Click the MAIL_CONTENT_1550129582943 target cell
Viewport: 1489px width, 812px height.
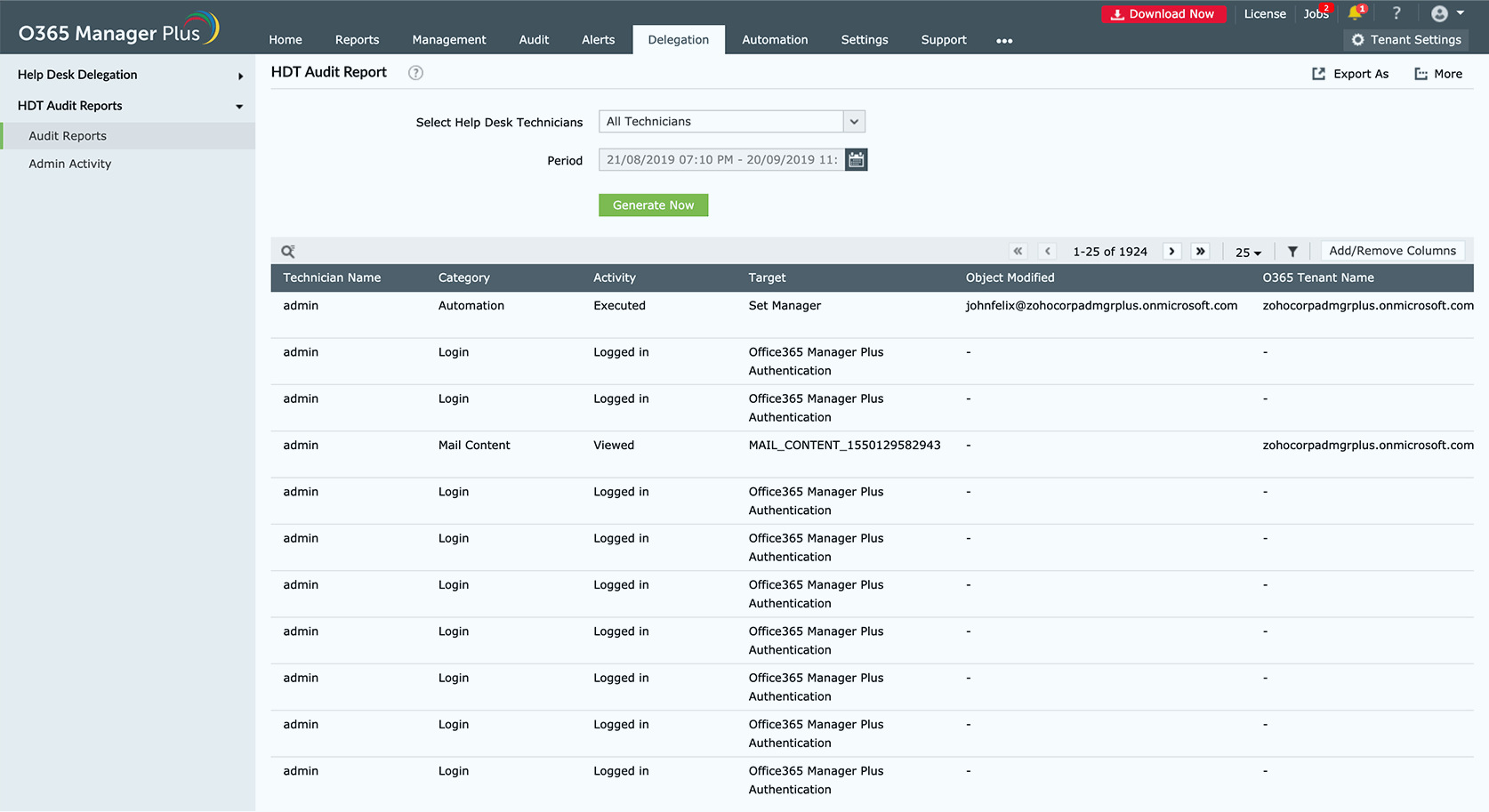click(845, 446)
